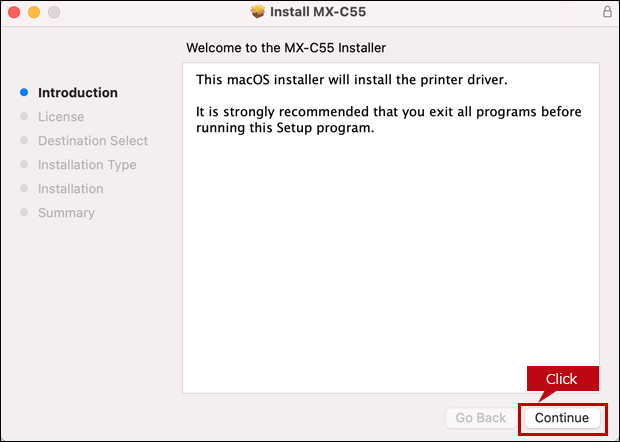Click the Welcome to the MX-C55 Installer heading
Image resolution: width=620 pixels, height=442 pixels.
[x=286, y=47]
